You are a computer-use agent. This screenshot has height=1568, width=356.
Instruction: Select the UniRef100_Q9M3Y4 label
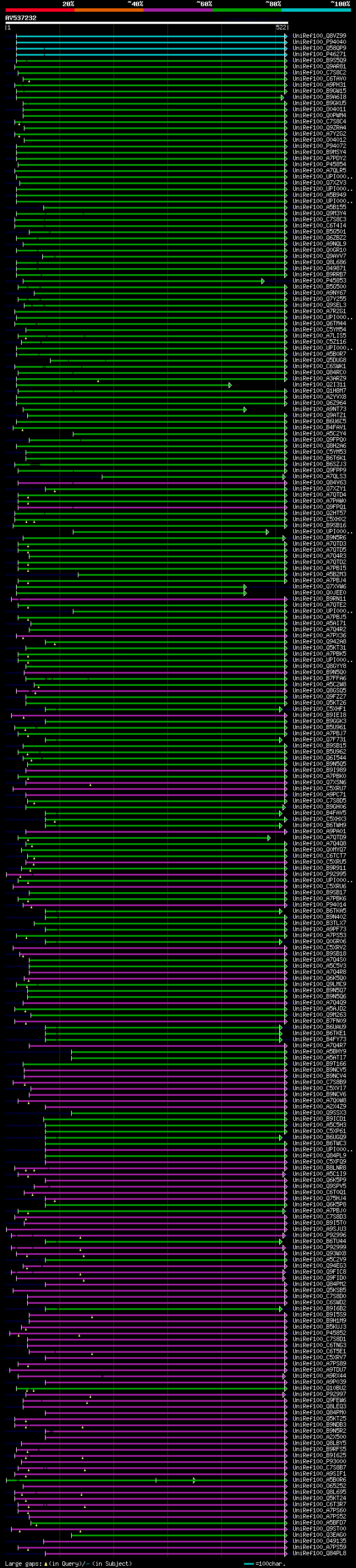(319, 214)
